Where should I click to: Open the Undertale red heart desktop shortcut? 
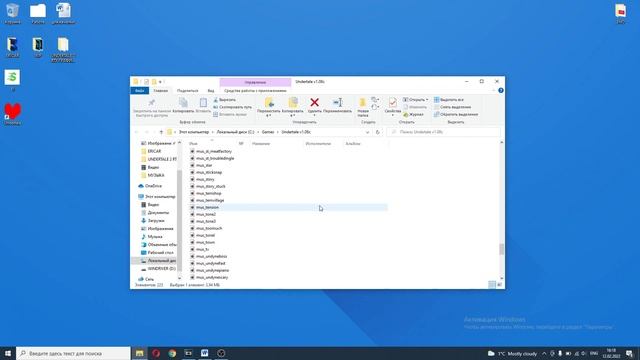pos(13,113)
